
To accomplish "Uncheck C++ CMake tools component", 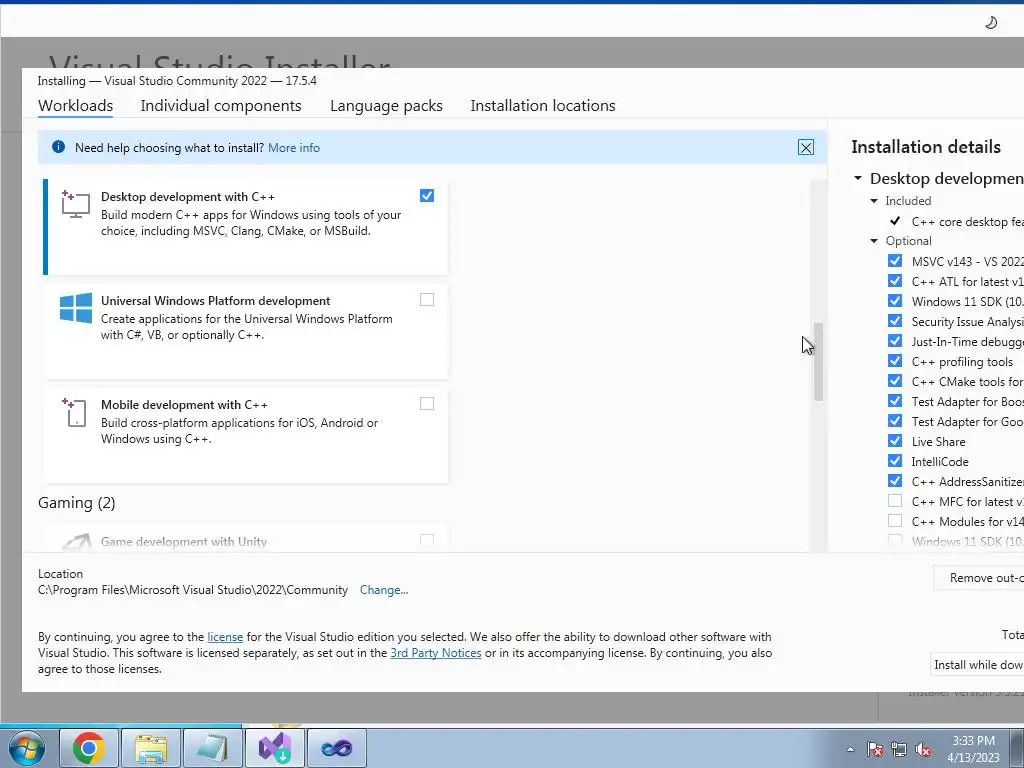I will click(895, 381).
